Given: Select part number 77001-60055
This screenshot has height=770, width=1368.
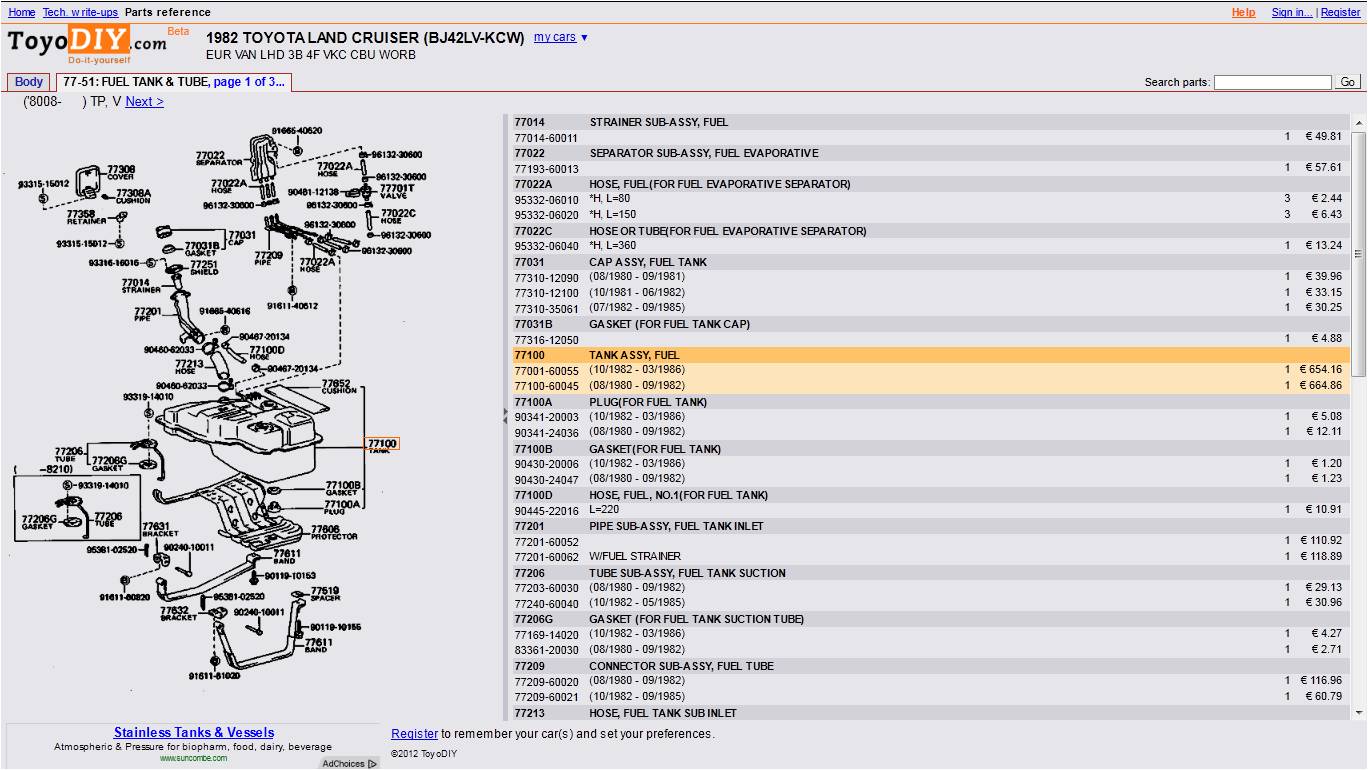Looking at the screenshot, I should click(x=546, y=371).
